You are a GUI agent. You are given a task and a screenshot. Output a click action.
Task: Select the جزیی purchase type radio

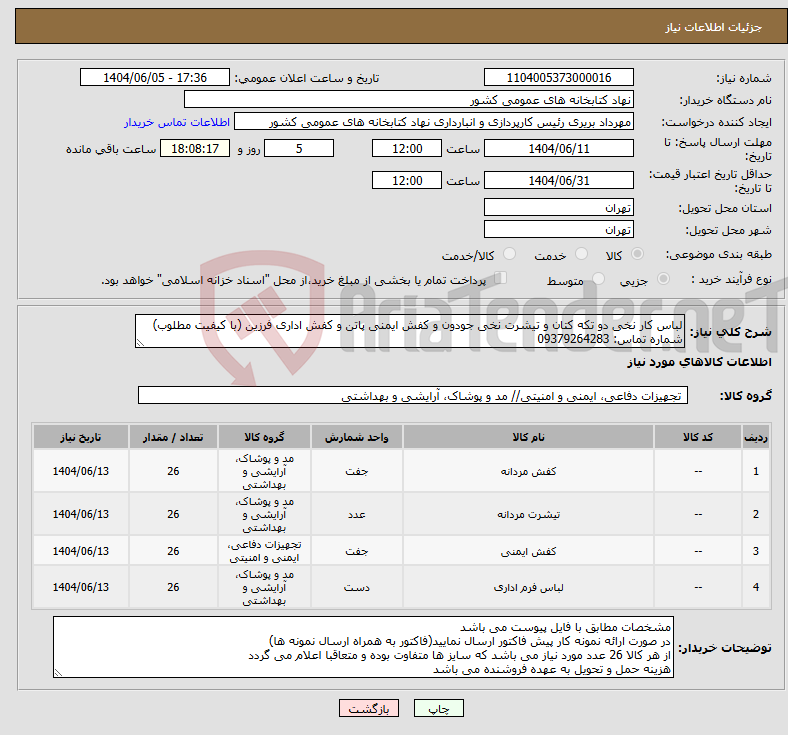coord(663,278)
